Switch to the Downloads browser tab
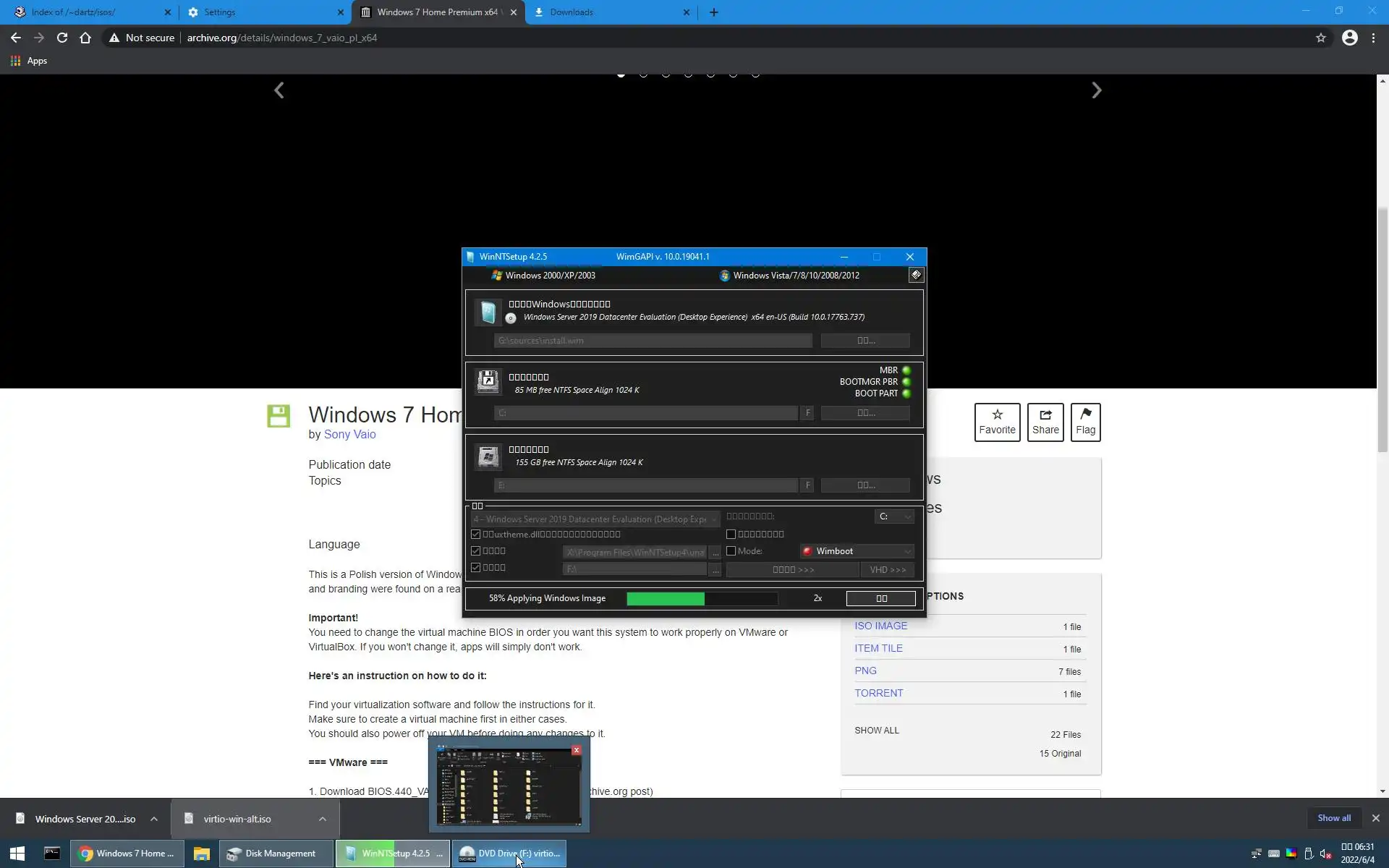Image resolution: width=1389 pixels, height=868 pixels. point(606,12)
